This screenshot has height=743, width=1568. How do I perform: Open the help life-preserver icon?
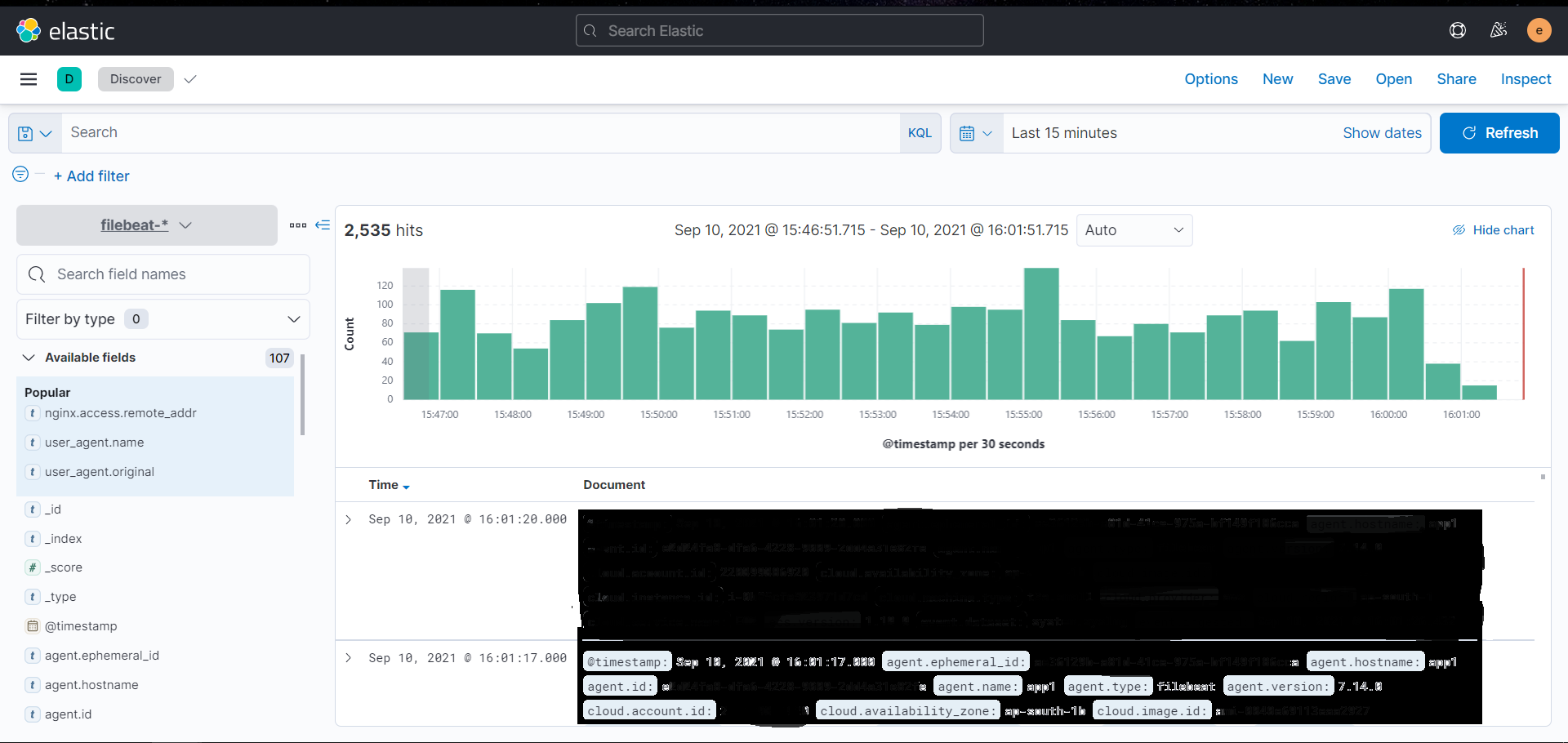pyautogui.click(x=1459, y=30)
